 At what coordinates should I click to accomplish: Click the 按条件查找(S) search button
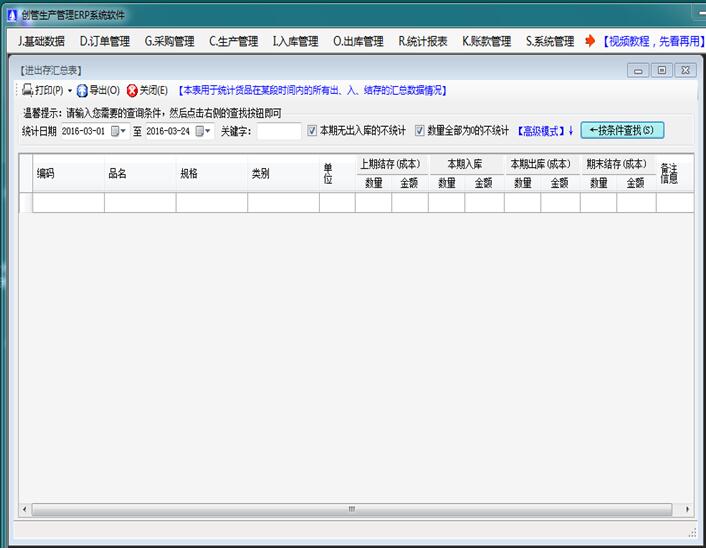[621, 131]
